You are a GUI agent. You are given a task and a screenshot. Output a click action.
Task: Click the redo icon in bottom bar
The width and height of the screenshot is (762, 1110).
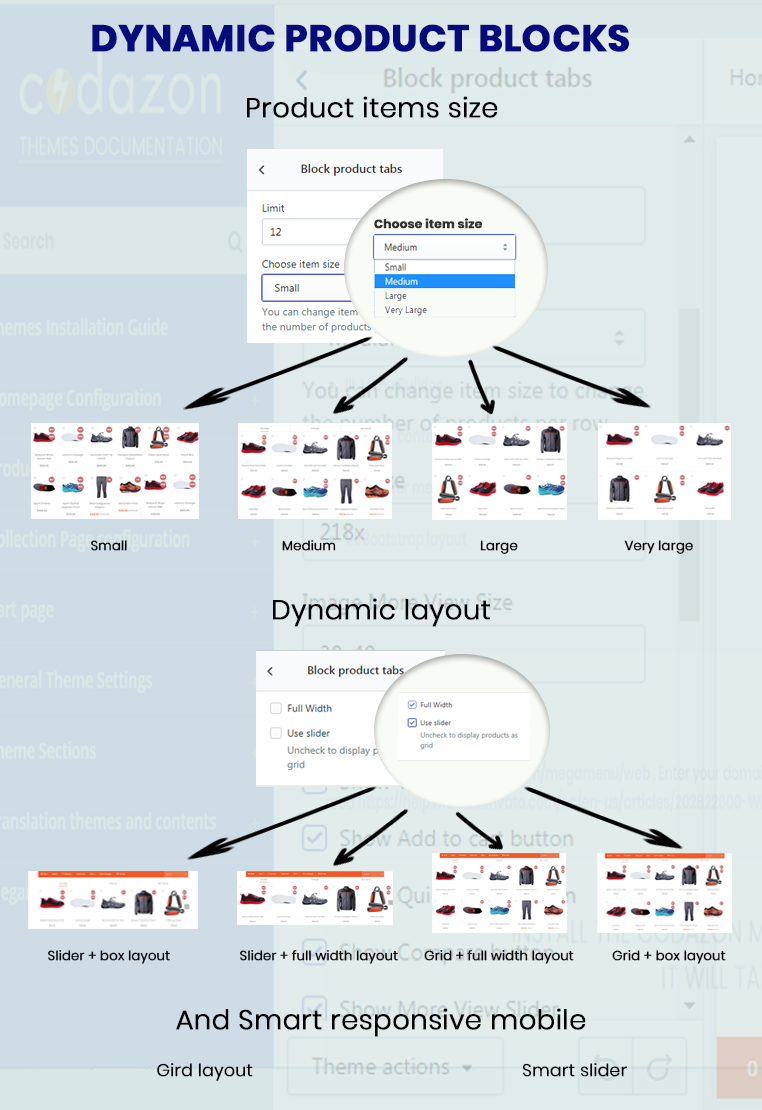(660, 1068)
